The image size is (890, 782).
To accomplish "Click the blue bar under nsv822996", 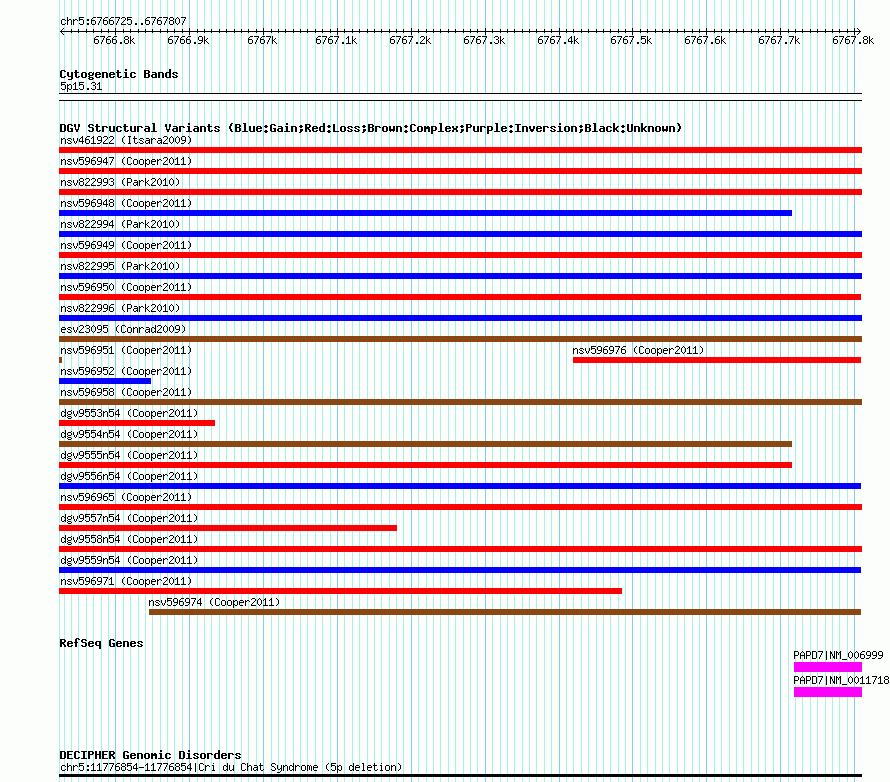I will [x=460, y=318].
